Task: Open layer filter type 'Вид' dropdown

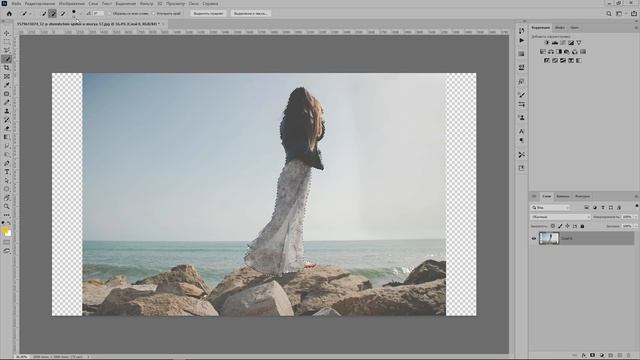Action: (x=550, y=208)
